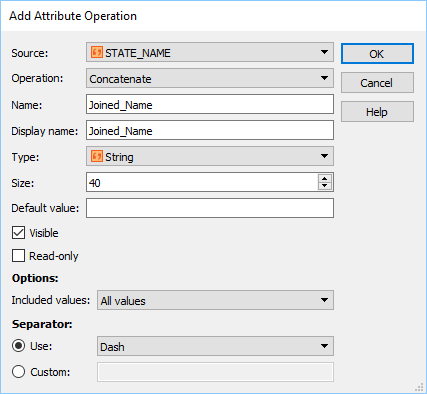
Task: Open the Type dropdown list
Action: [x=210, y=156]
